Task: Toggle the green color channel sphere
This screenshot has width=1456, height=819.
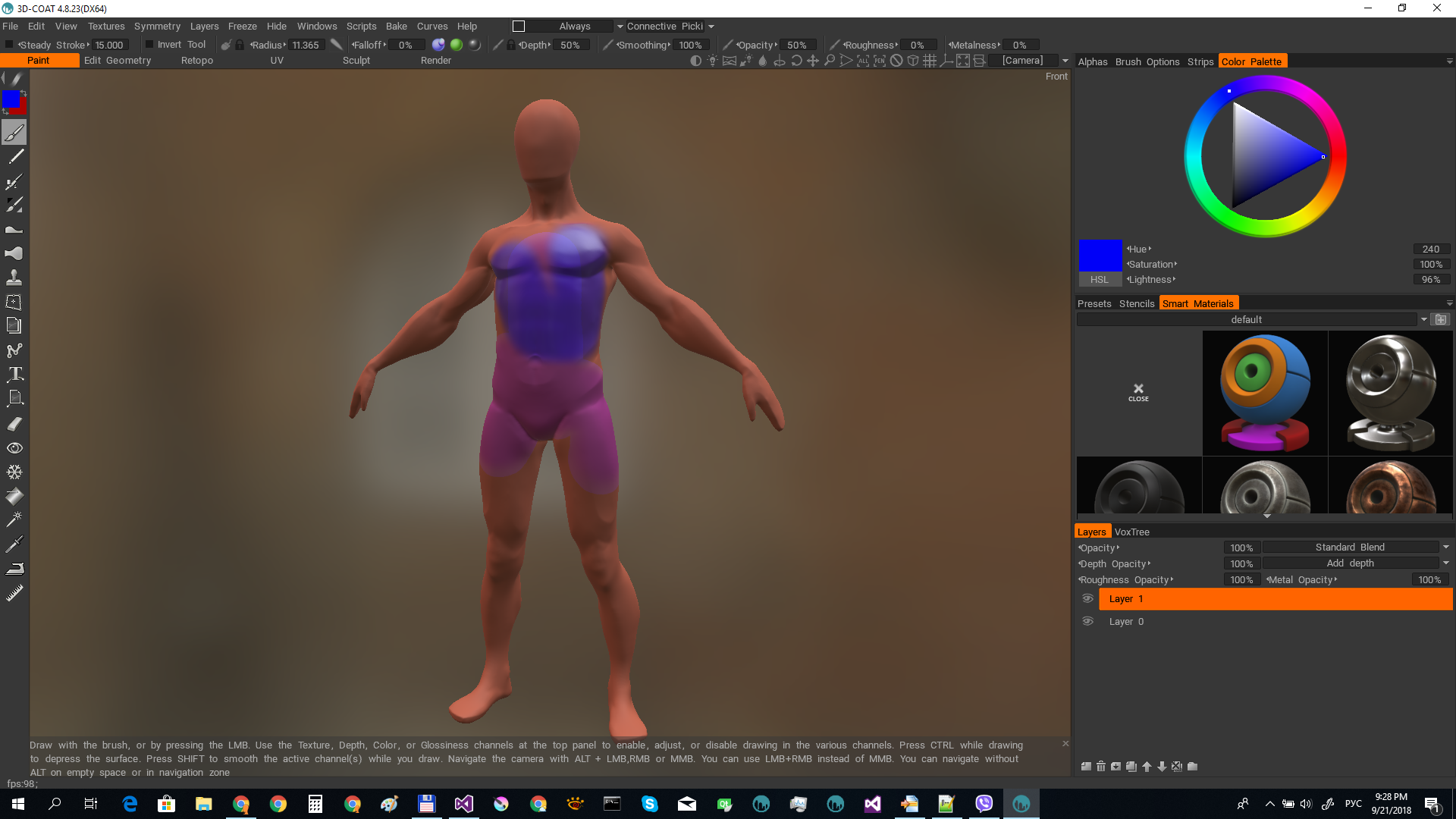Action: tap(457, 45)
